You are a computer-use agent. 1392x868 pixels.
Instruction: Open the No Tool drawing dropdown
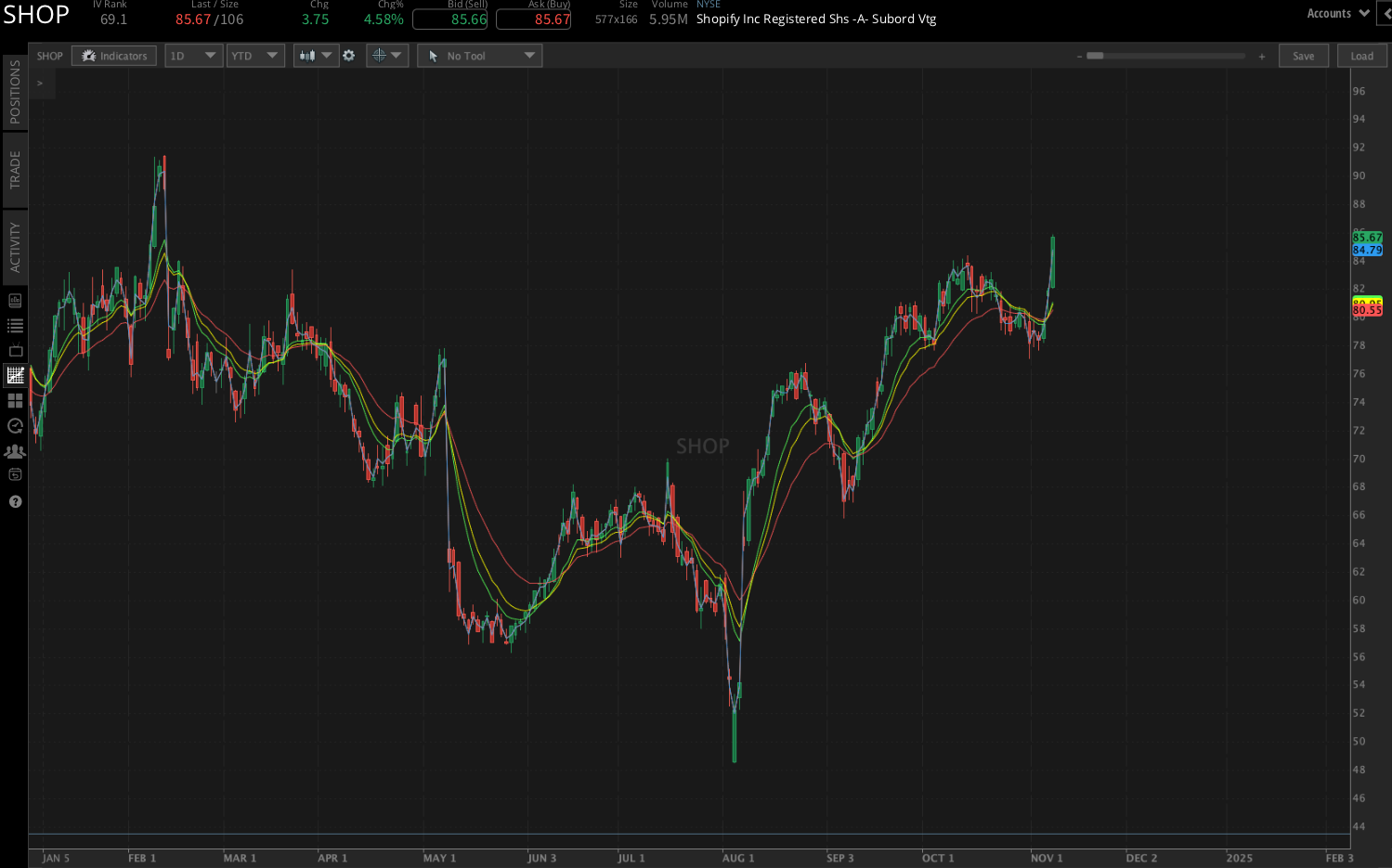pyautogui.click(x=480, y=56)
